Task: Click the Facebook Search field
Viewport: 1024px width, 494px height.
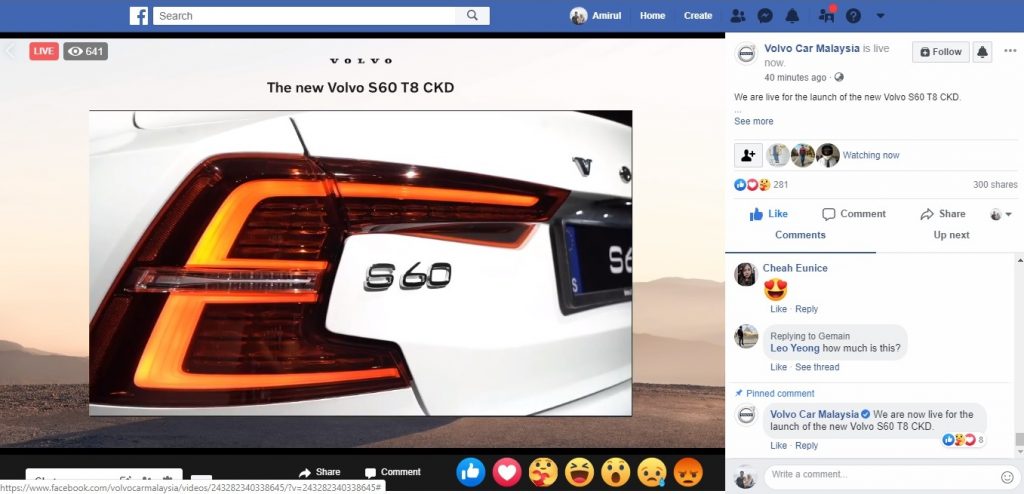Action: point(305,16)
